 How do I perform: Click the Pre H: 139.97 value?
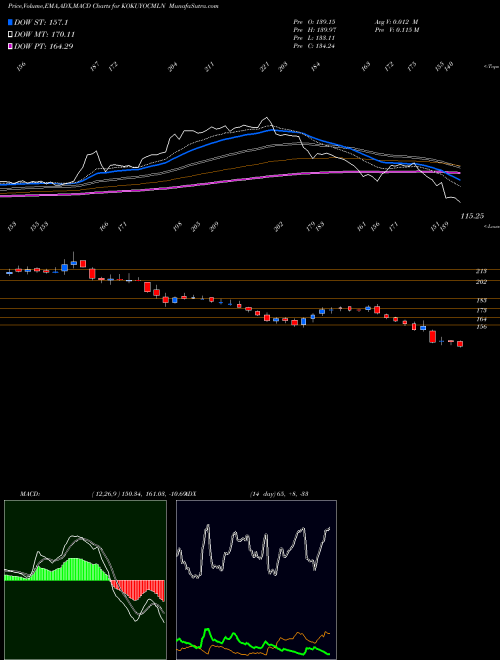pyautogui.click(x=314, y=30)
